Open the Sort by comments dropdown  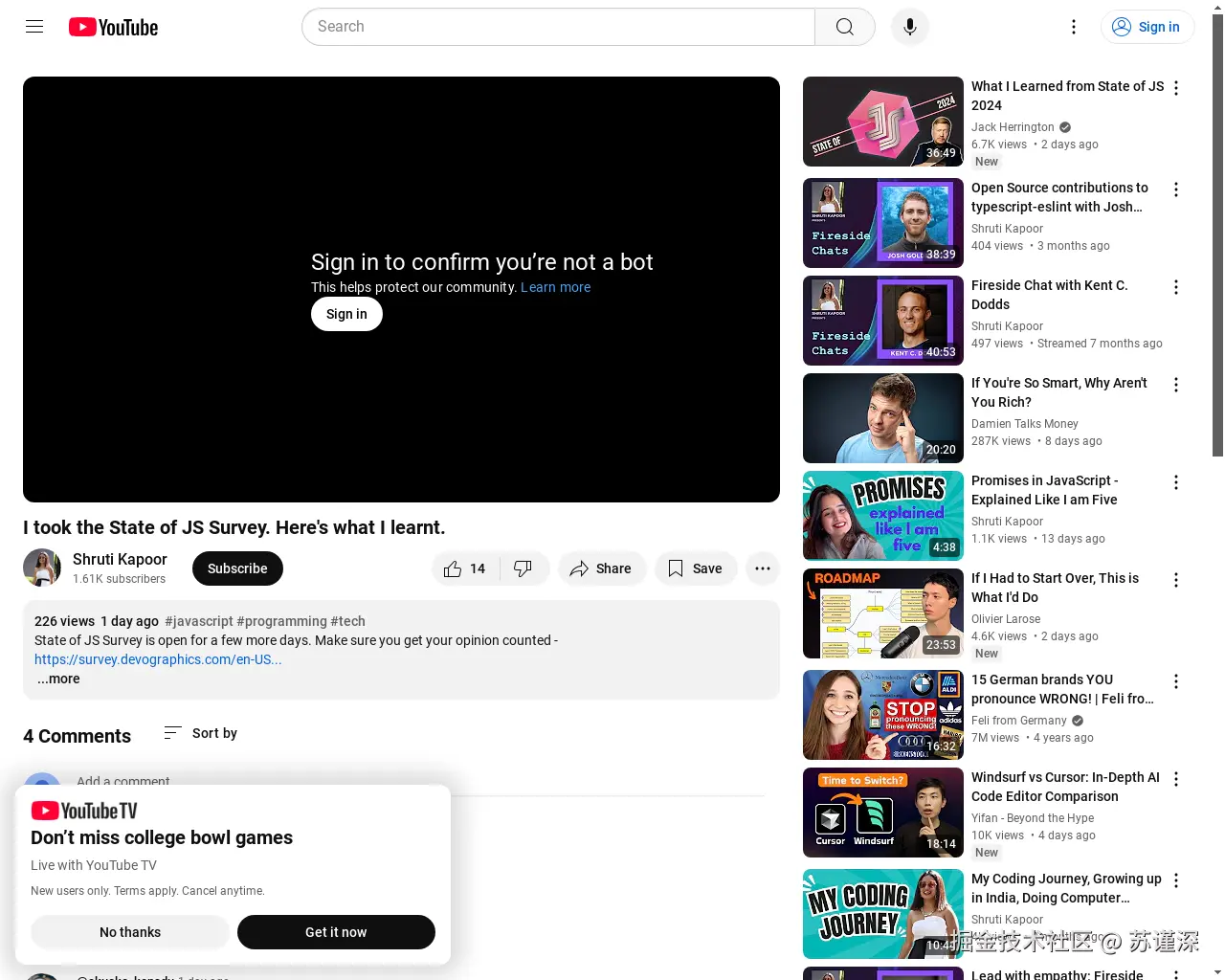pyautogui.click(x=201, y=733)
